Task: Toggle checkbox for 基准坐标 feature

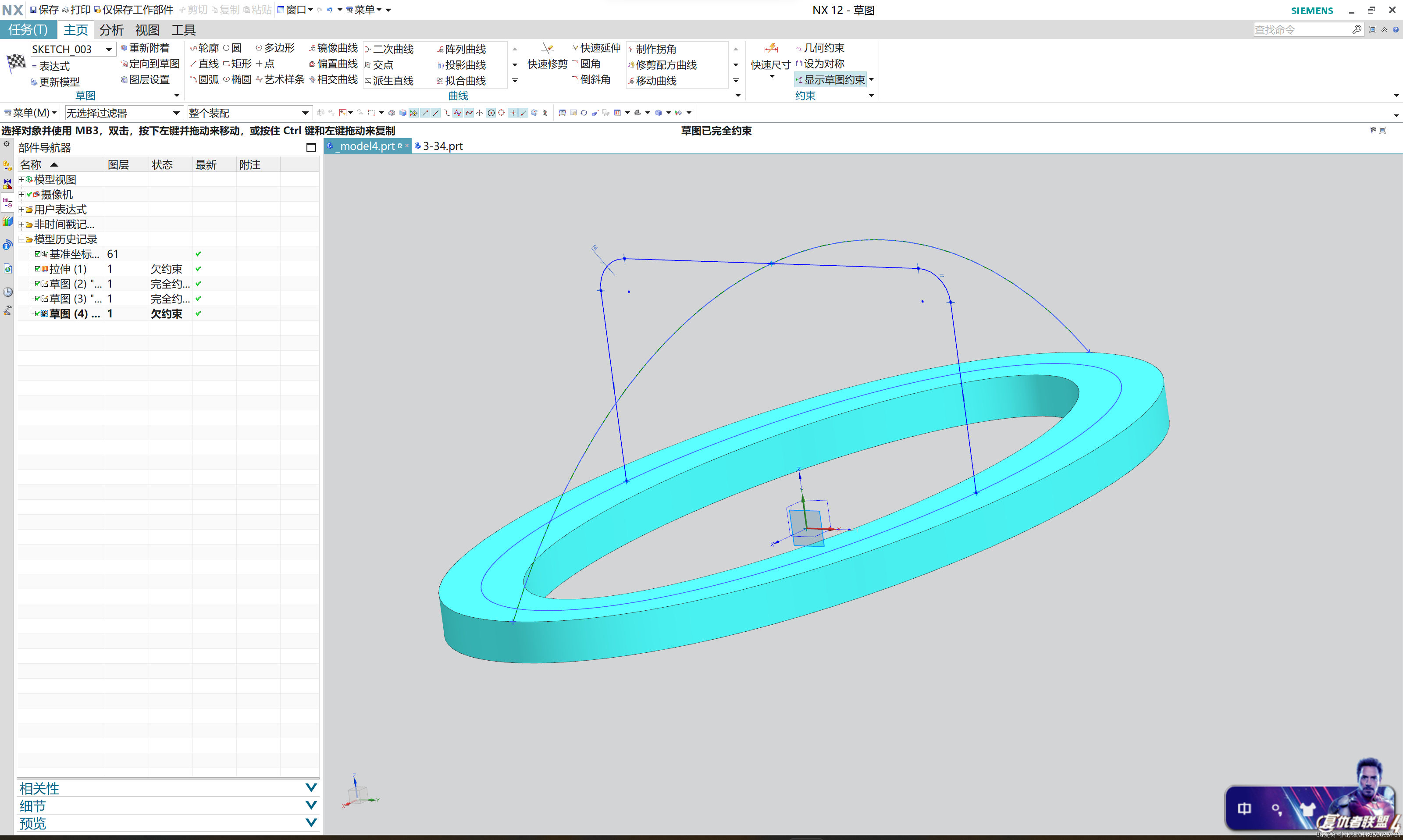Action: [x=37, y=253]
